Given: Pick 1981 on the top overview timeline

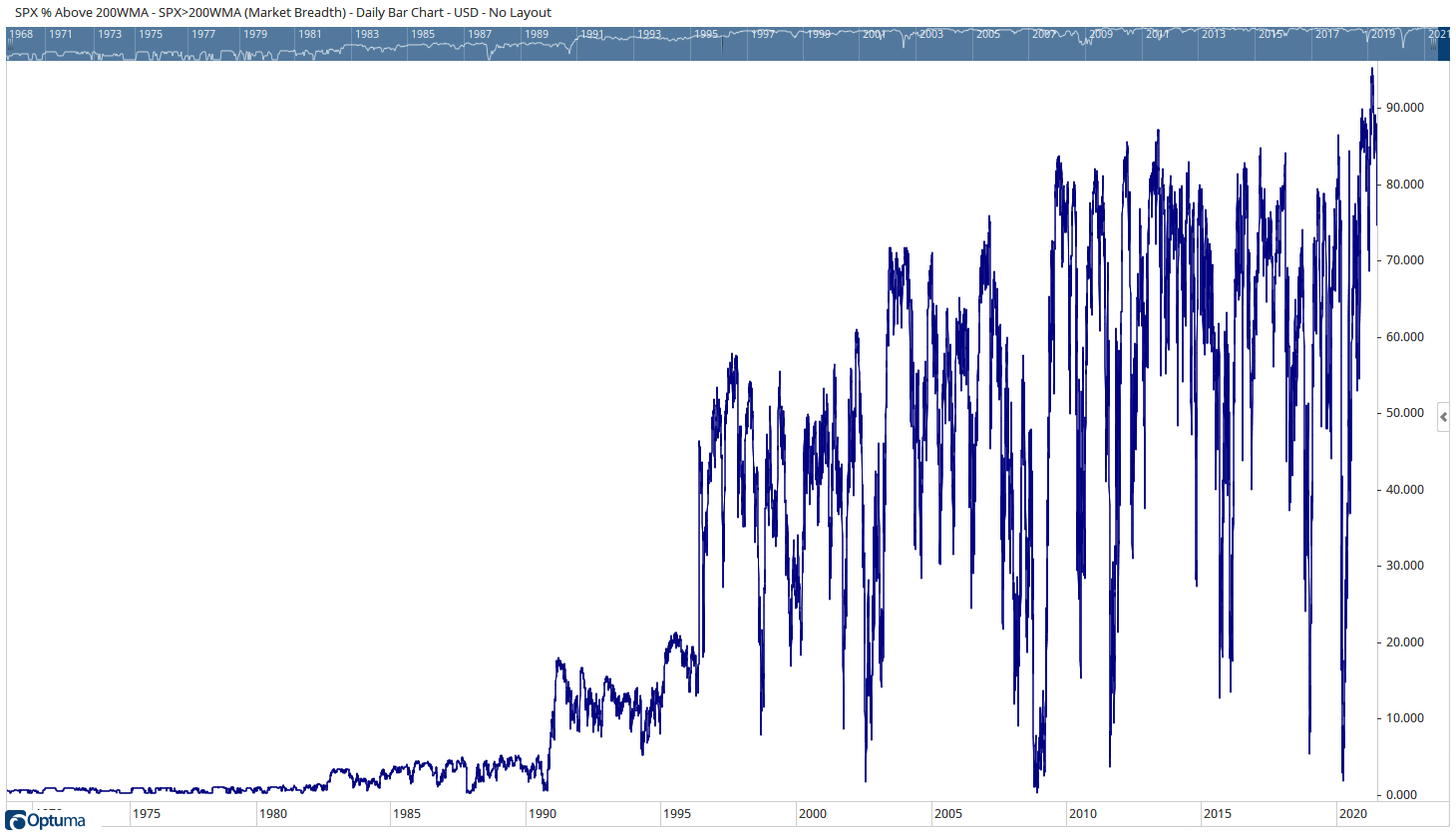Looking at the screenshot, I should coord(310,34).
